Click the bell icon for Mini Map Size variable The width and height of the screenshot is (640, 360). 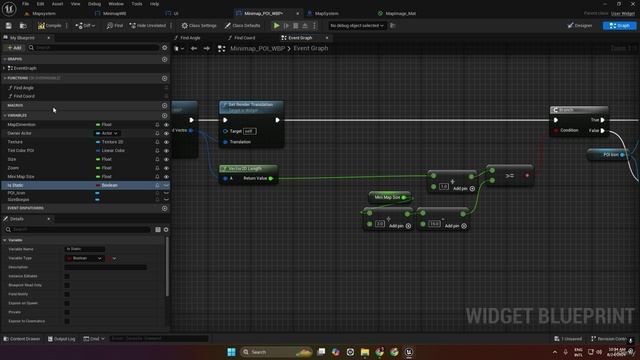point(157,177)
